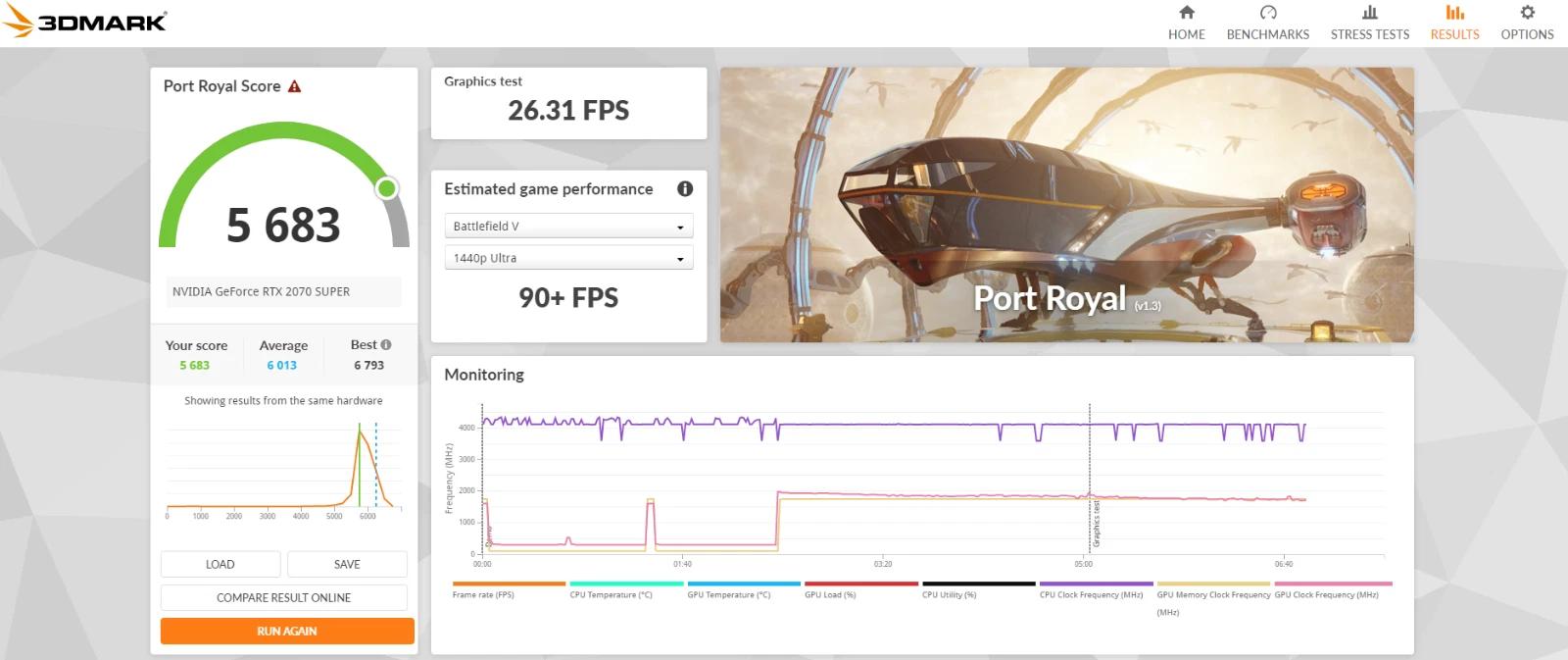Select the Results bars icon
Viewport: 1568px width, 660px height.
1455,12
